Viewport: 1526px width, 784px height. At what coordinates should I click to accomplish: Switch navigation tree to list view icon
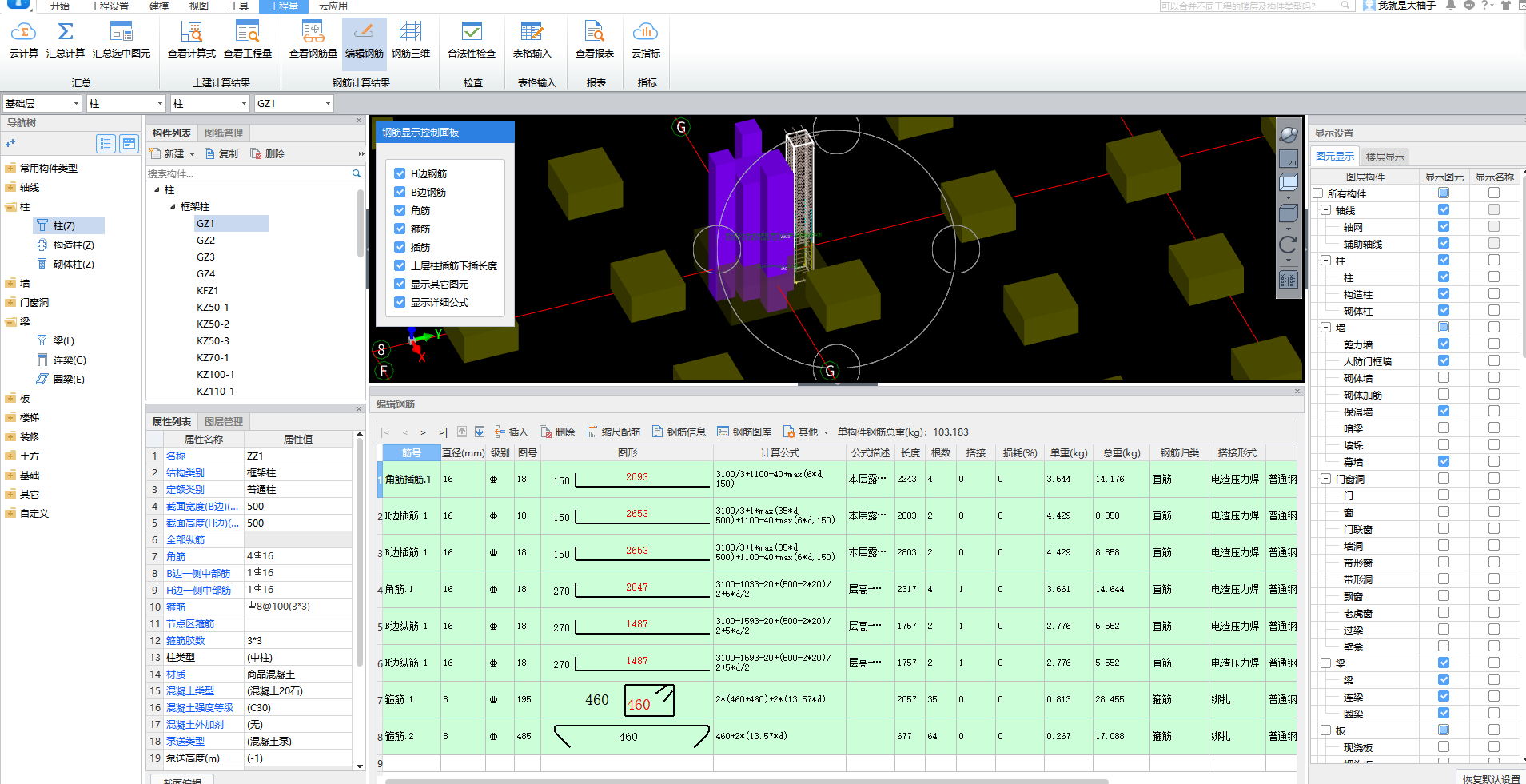point(106,144)
